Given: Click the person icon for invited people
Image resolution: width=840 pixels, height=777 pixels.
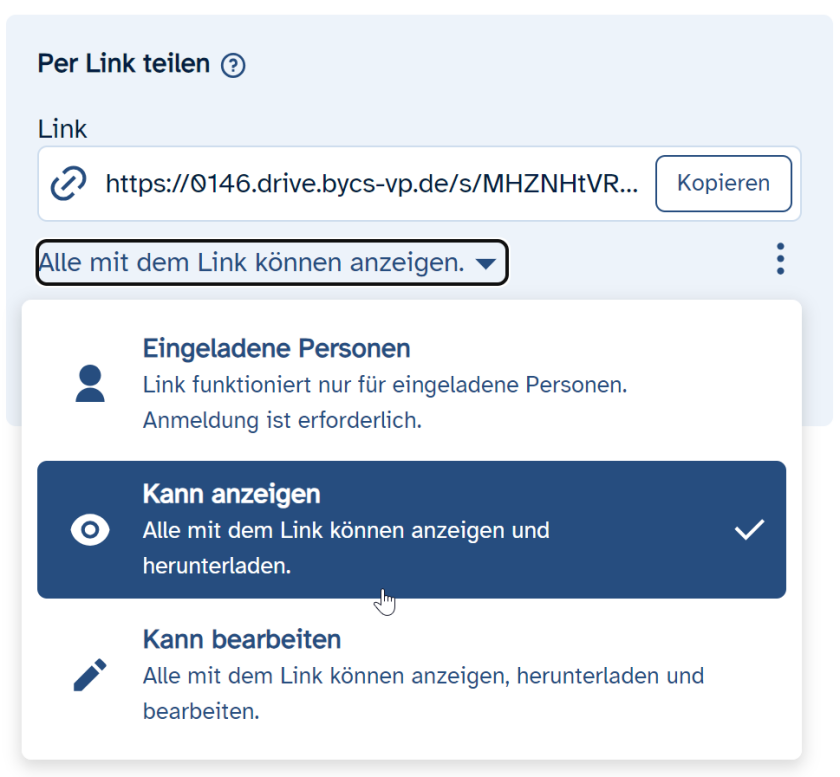Looking at the screenshot, I should pos(90,383).
